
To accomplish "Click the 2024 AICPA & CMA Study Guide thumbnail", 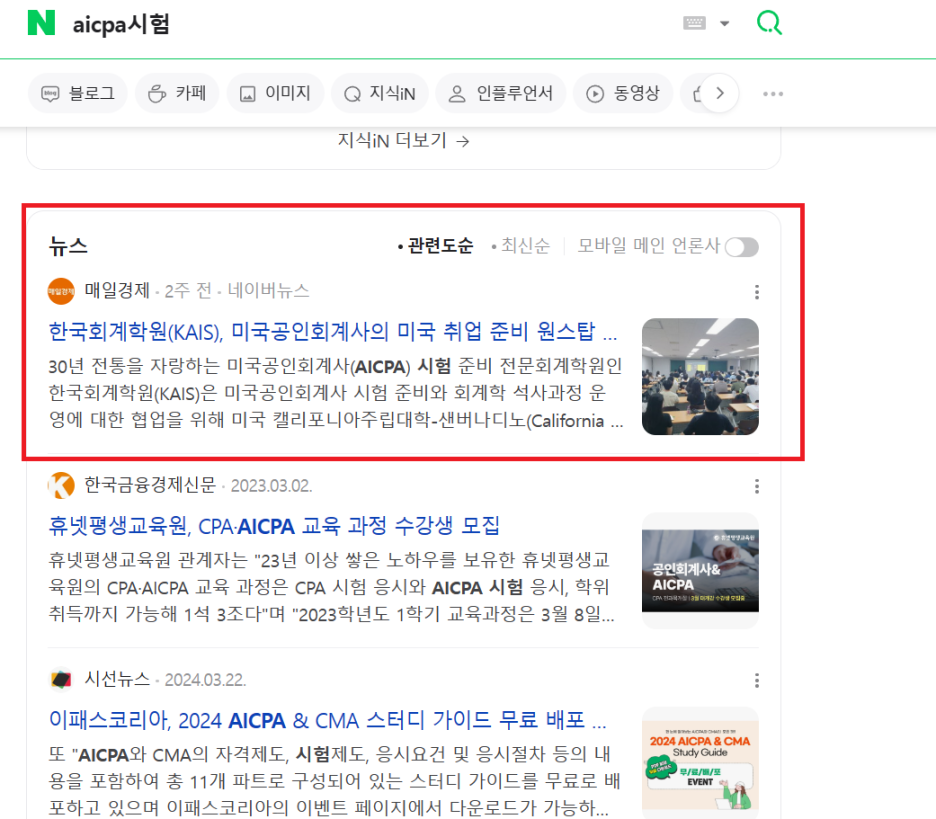I will point(700,762).
